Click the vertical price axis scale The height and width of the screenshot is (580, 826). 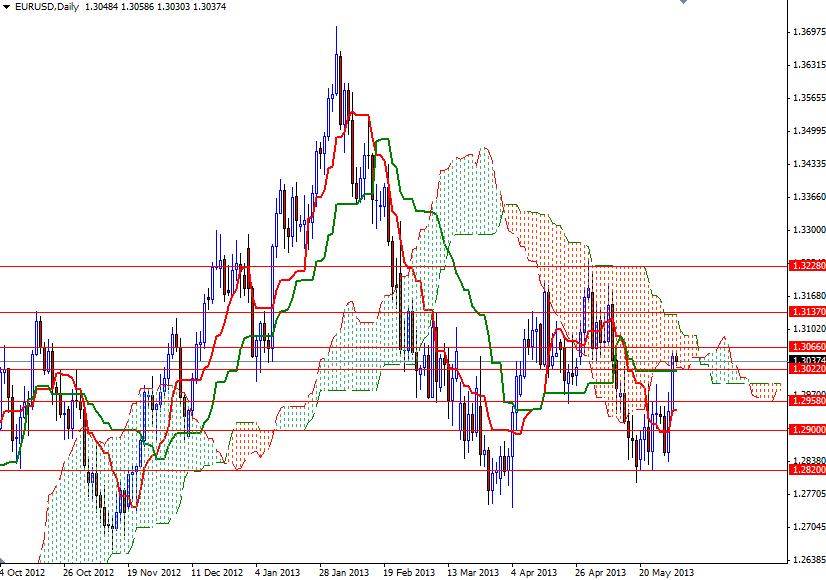point(806,200)
